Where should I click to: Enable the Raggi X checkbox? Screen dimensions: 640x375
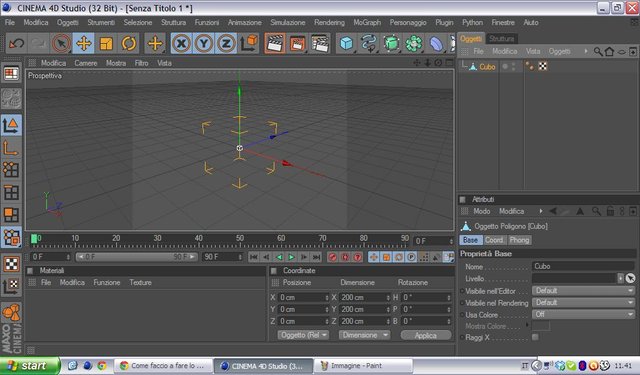(x=535, y=337)
